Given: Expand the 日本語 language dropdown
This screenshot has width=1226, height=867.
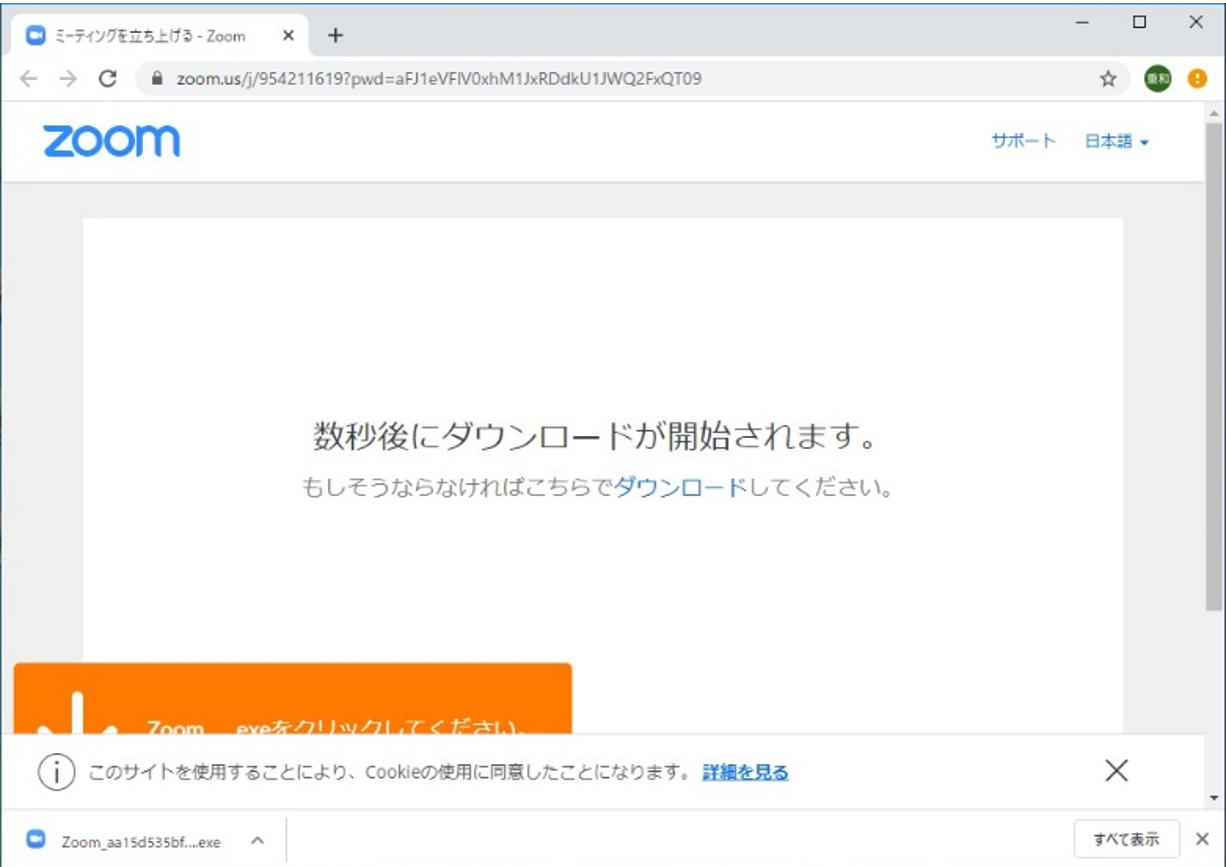Looking at the screenshot, I should tap(1117, 141).
